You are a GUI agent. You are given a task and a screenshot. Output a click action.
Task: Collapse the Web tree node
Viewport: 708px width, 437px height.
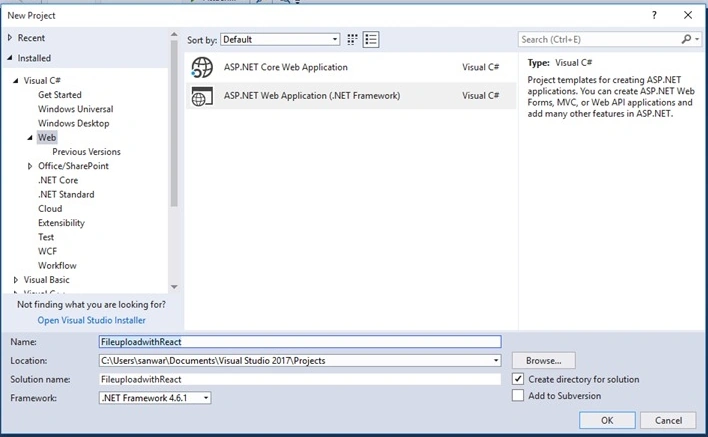pos(30,138)
